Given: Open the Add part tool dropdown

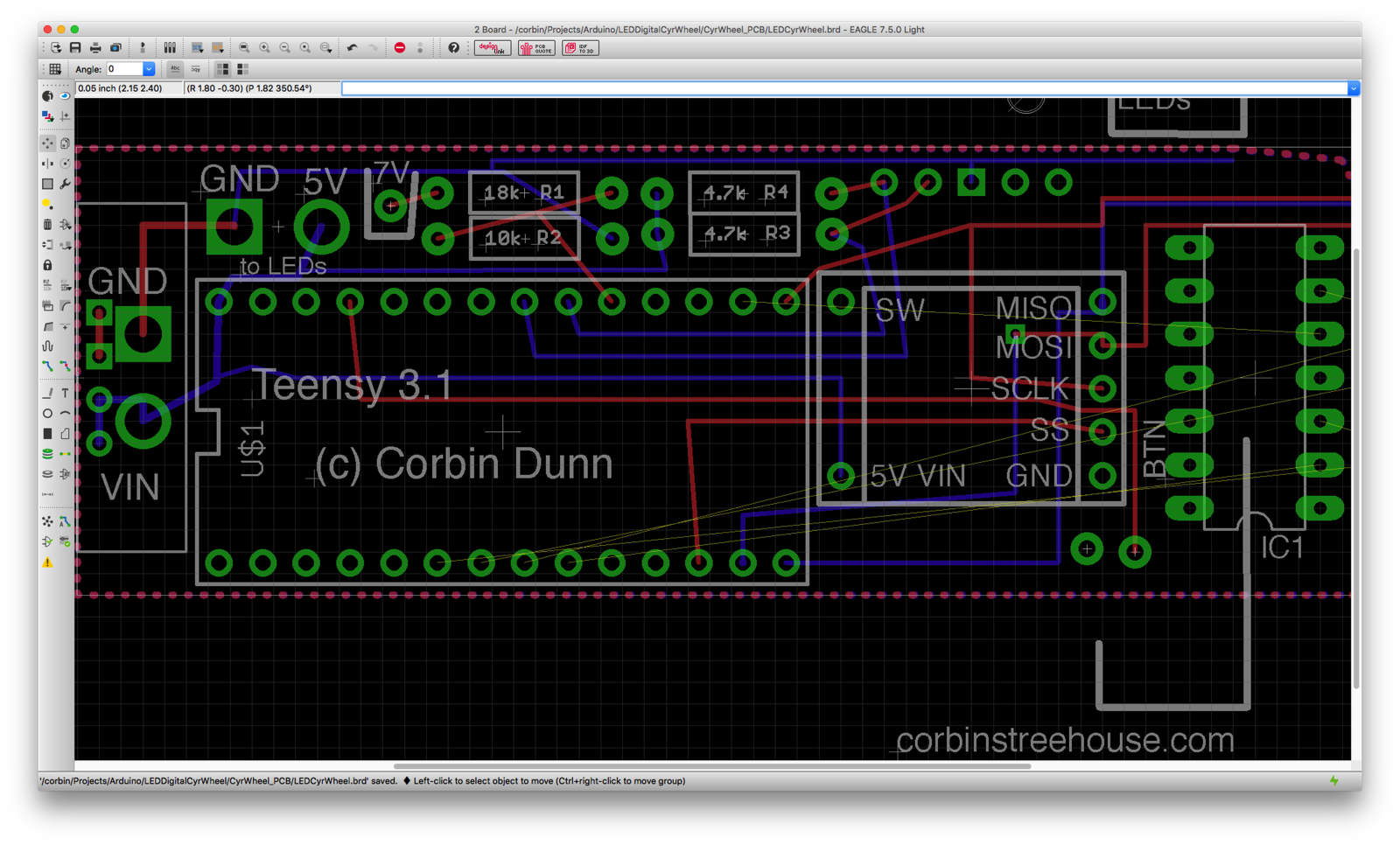Looking at the screenshot, I should click(x=65, y=224).
